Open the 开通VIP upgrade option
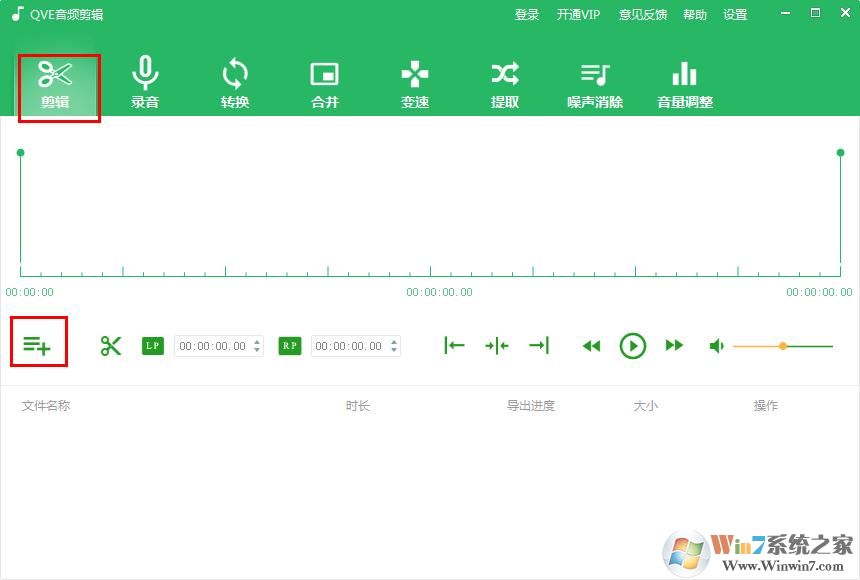This screenshot has width=860, height=580. click(x=578, y=14)
